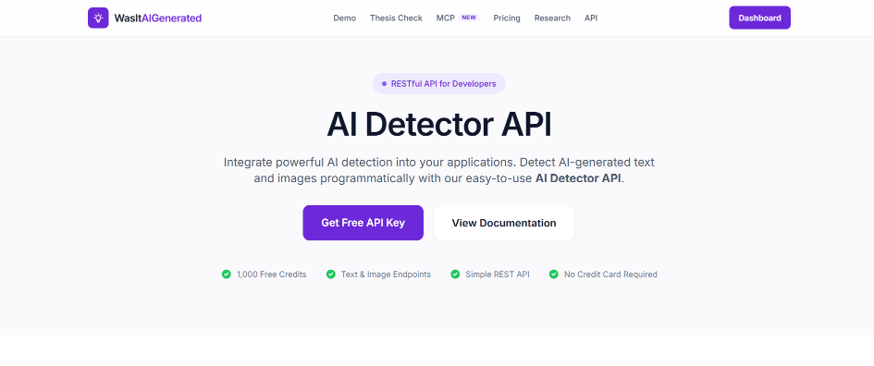The height and width of the screenshot is (366, 874).
Task: Click the text 'Integrate powerful AI detection into your applications'
Action: pyautogui.click(x=370, y=163)
